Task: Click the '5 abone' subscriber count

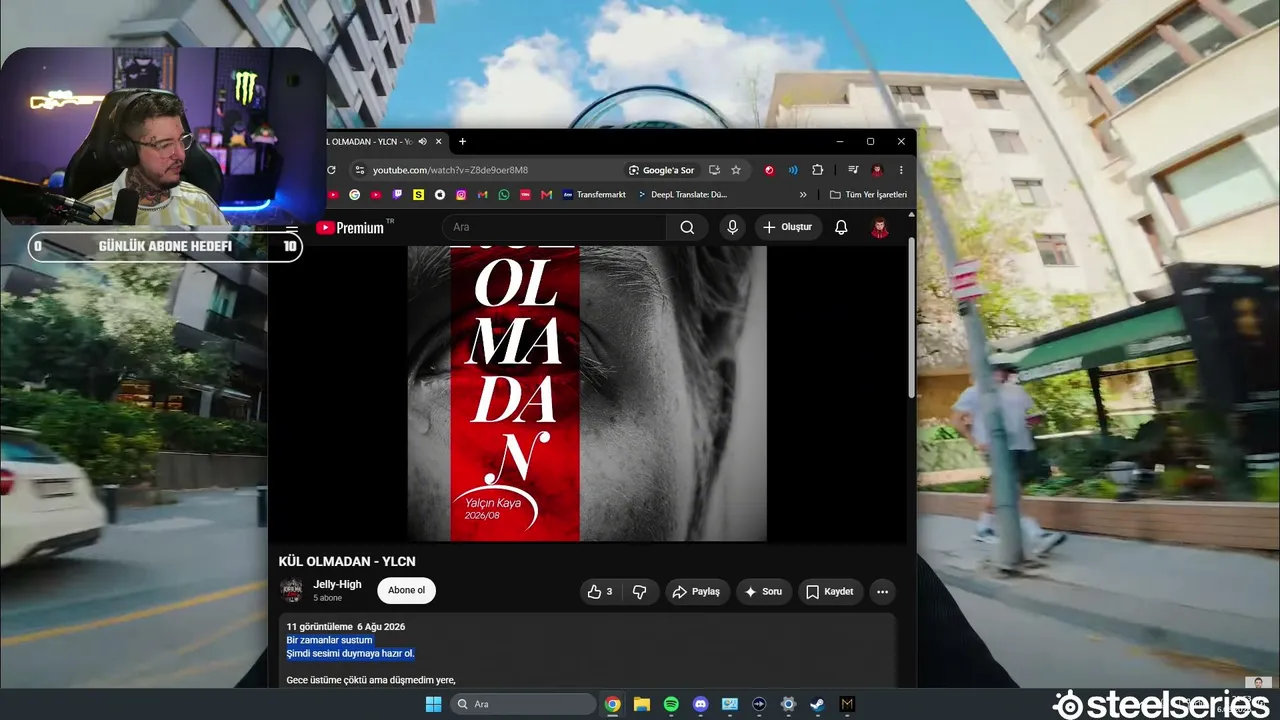Action: pos(328,598)
